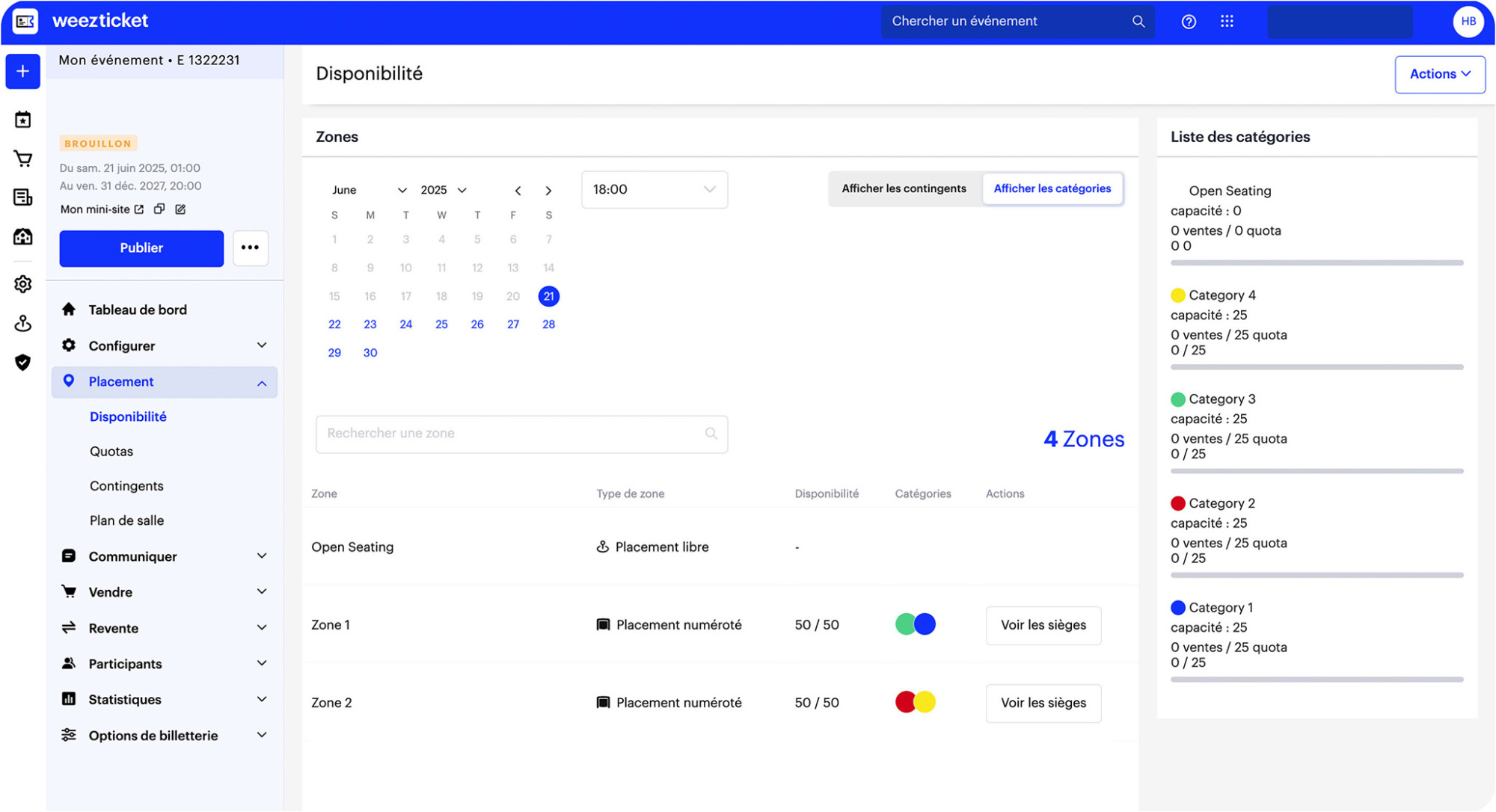Viewport: 1496px width, 812px height.
Task: Click Voir les sièges for Zone 1
Action: 1043,625
